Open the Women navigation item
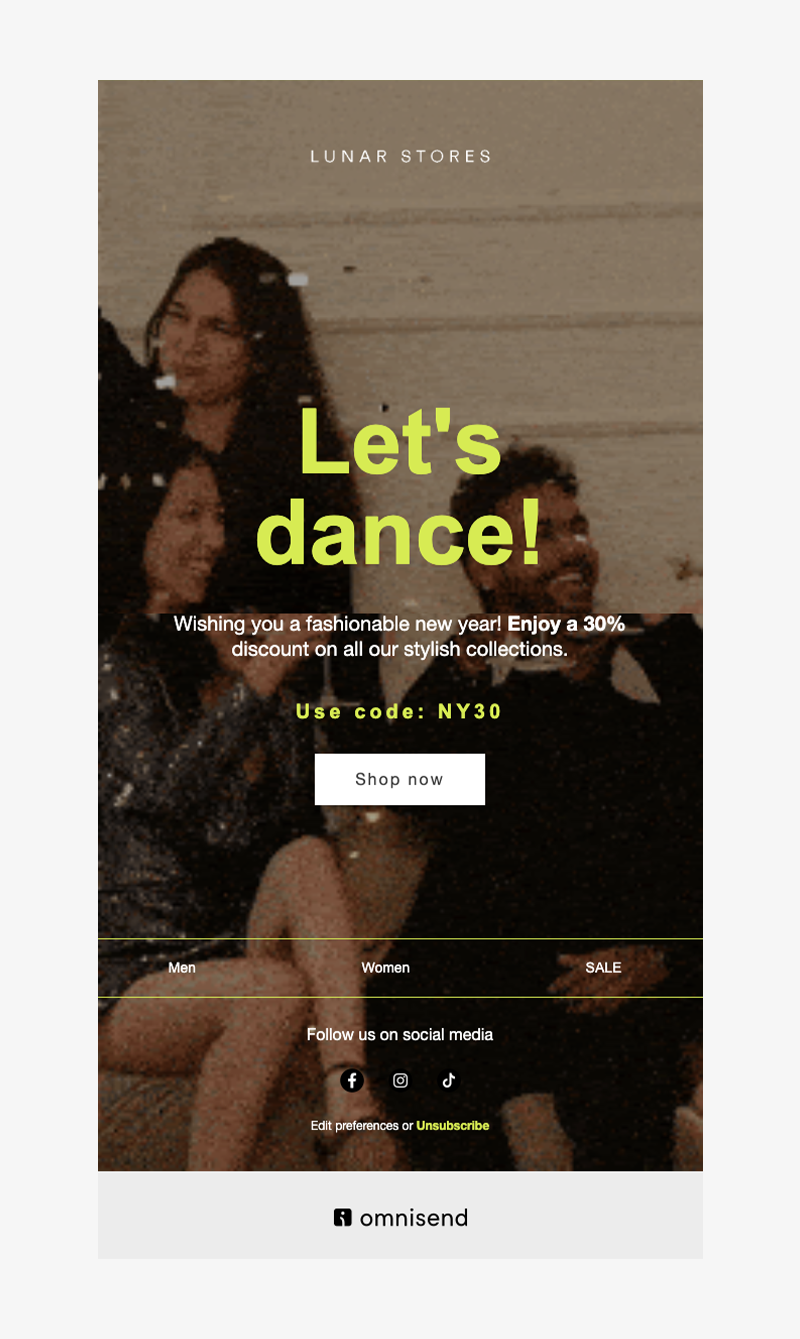Screen dimensions: 800x1339 pos(385,968)
